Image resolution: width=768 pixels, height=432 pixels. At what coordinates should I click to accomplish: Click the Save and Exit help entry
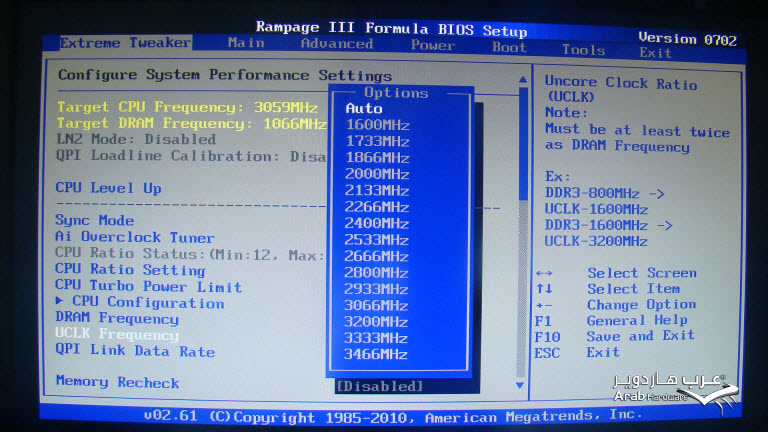pyautogui.click(x=615, y=336)
